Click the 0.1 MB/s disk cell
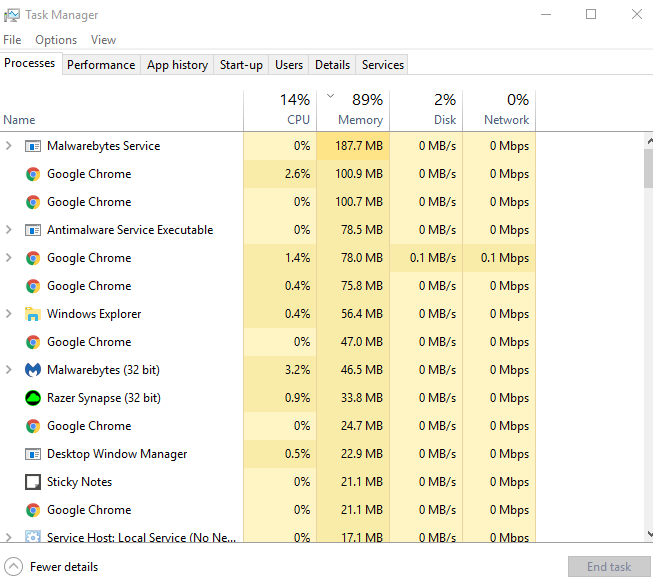653x585 pixels. (x=426, y=258)
